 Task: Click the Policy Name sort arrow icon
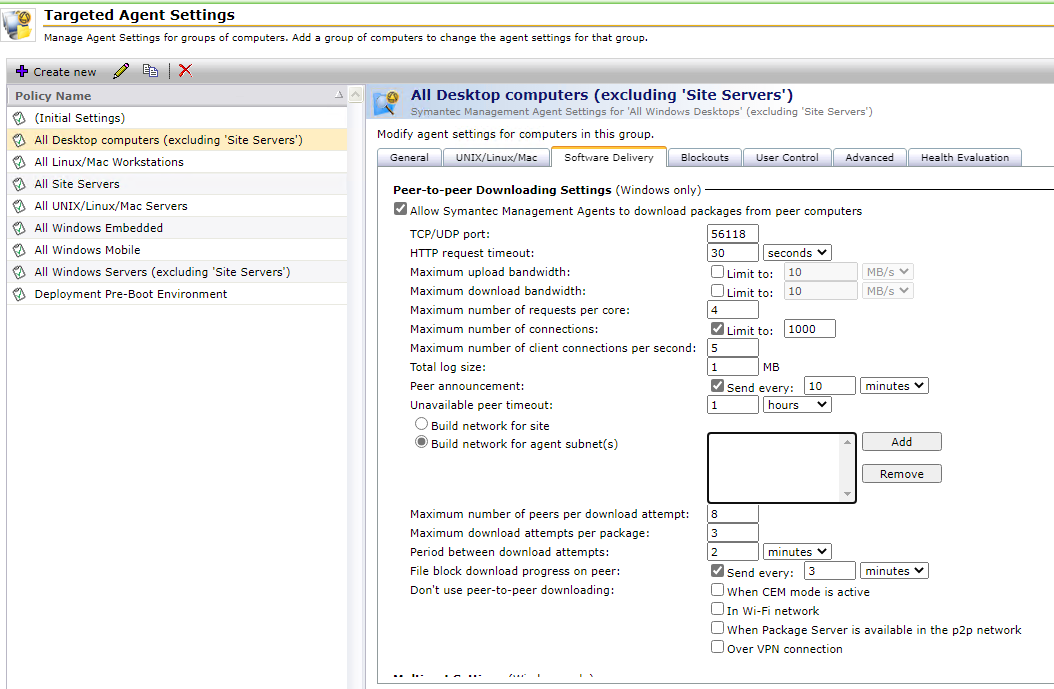point(339,95)
